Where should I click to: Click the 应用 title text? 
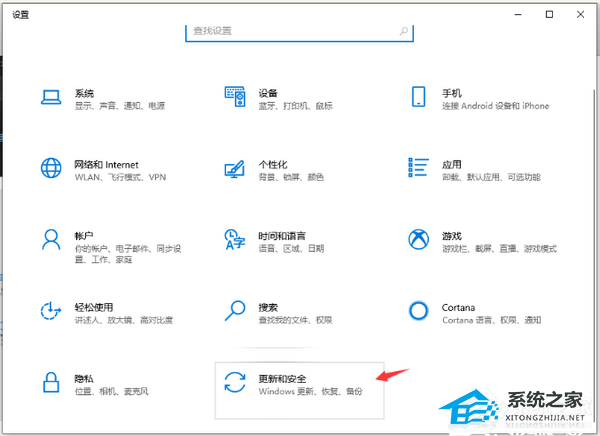pyautogui.click(x=452, y=165)
